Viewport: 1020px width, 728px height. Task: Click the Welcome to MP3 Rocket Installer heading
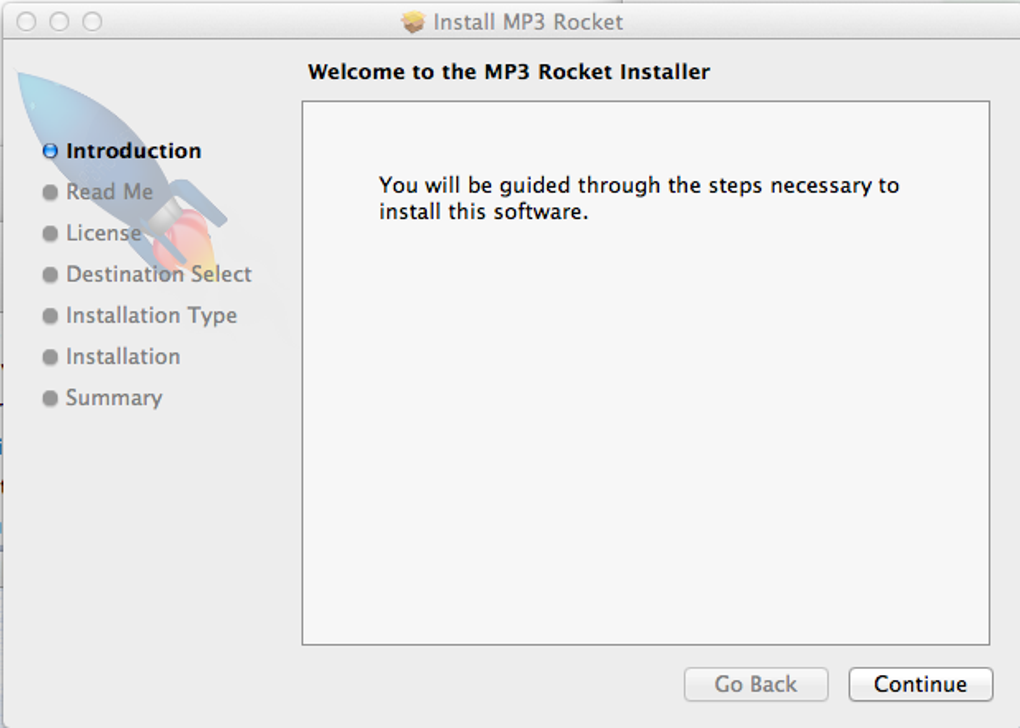508,72
